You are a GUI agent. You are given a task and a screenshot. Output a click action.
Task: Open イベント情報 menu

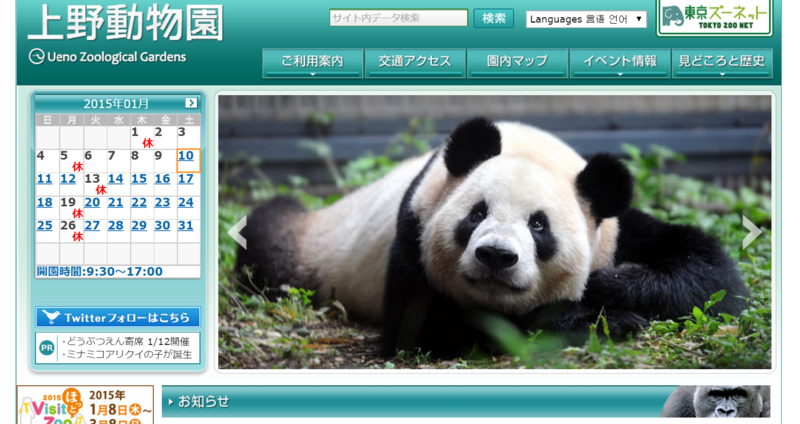620,63
